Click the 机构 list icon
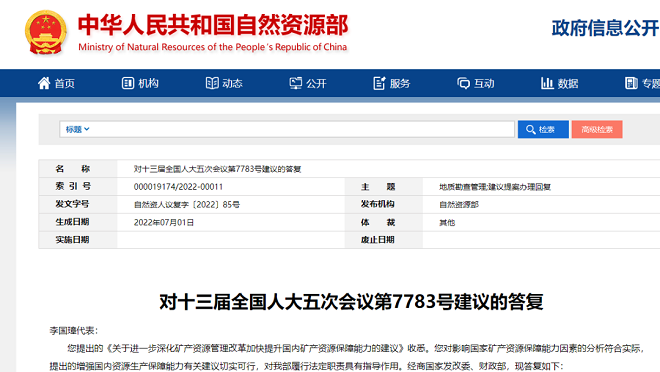Image resolution: width=660 pixels, height=372 pixels. (128, 83)
